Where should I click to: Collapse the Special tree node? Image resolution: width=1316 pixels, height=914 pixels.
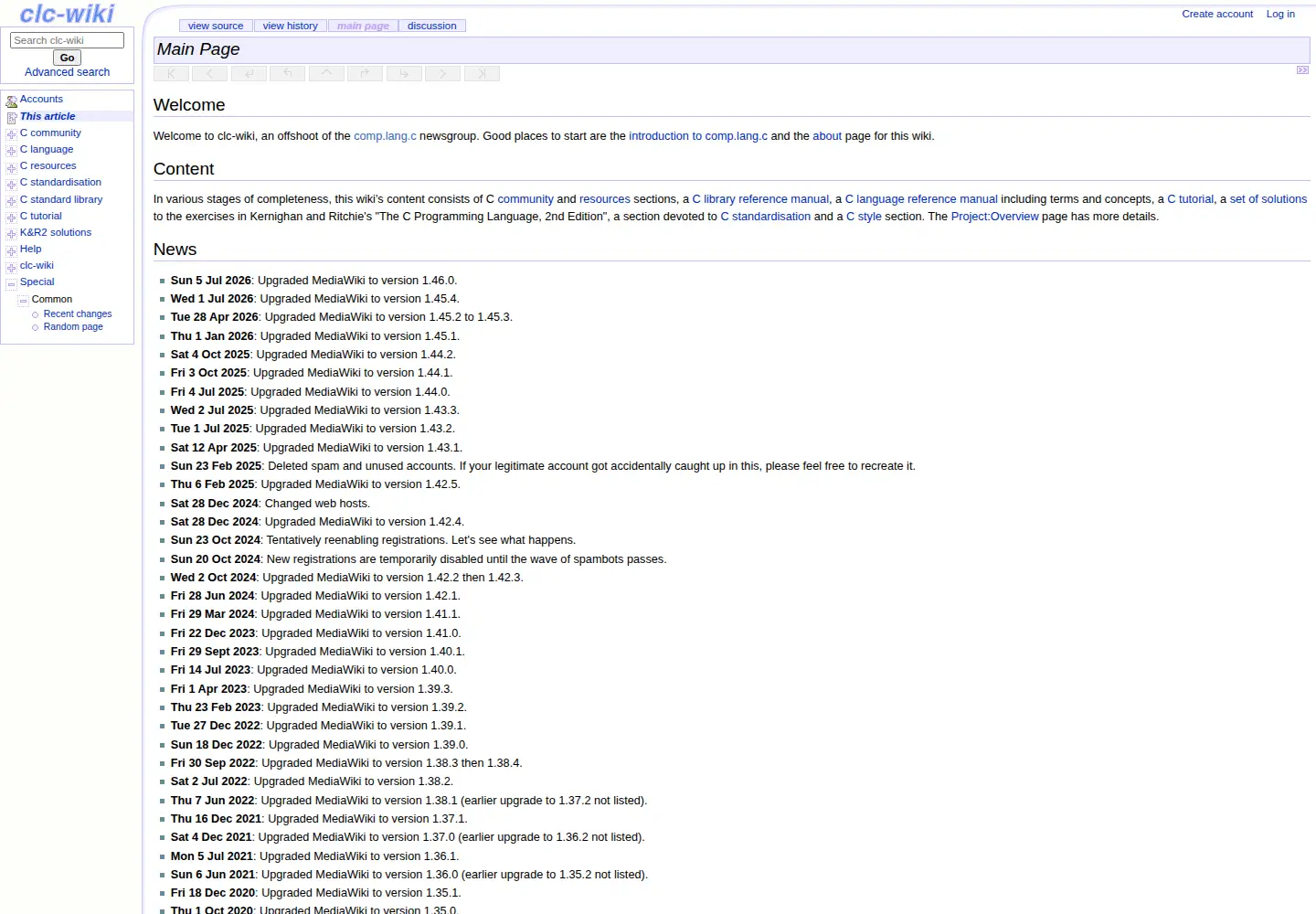pos(11,283)
